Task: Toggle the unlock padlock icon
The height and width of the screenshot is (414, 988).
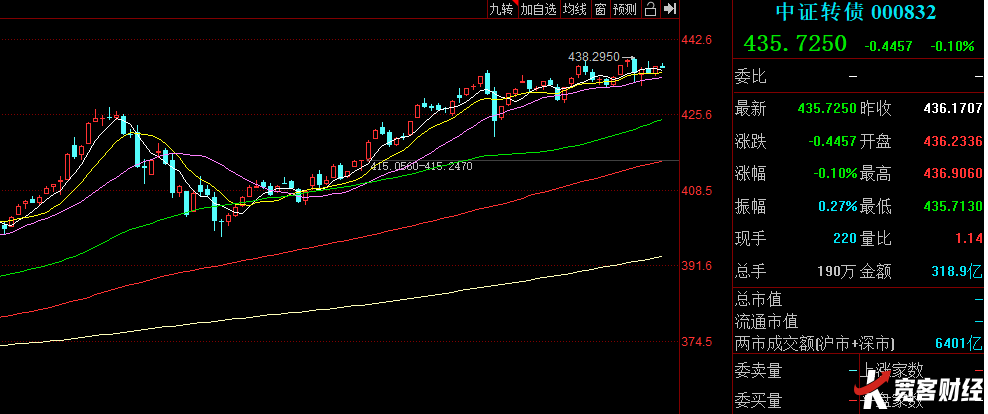Action: click(x=651, y=9)
